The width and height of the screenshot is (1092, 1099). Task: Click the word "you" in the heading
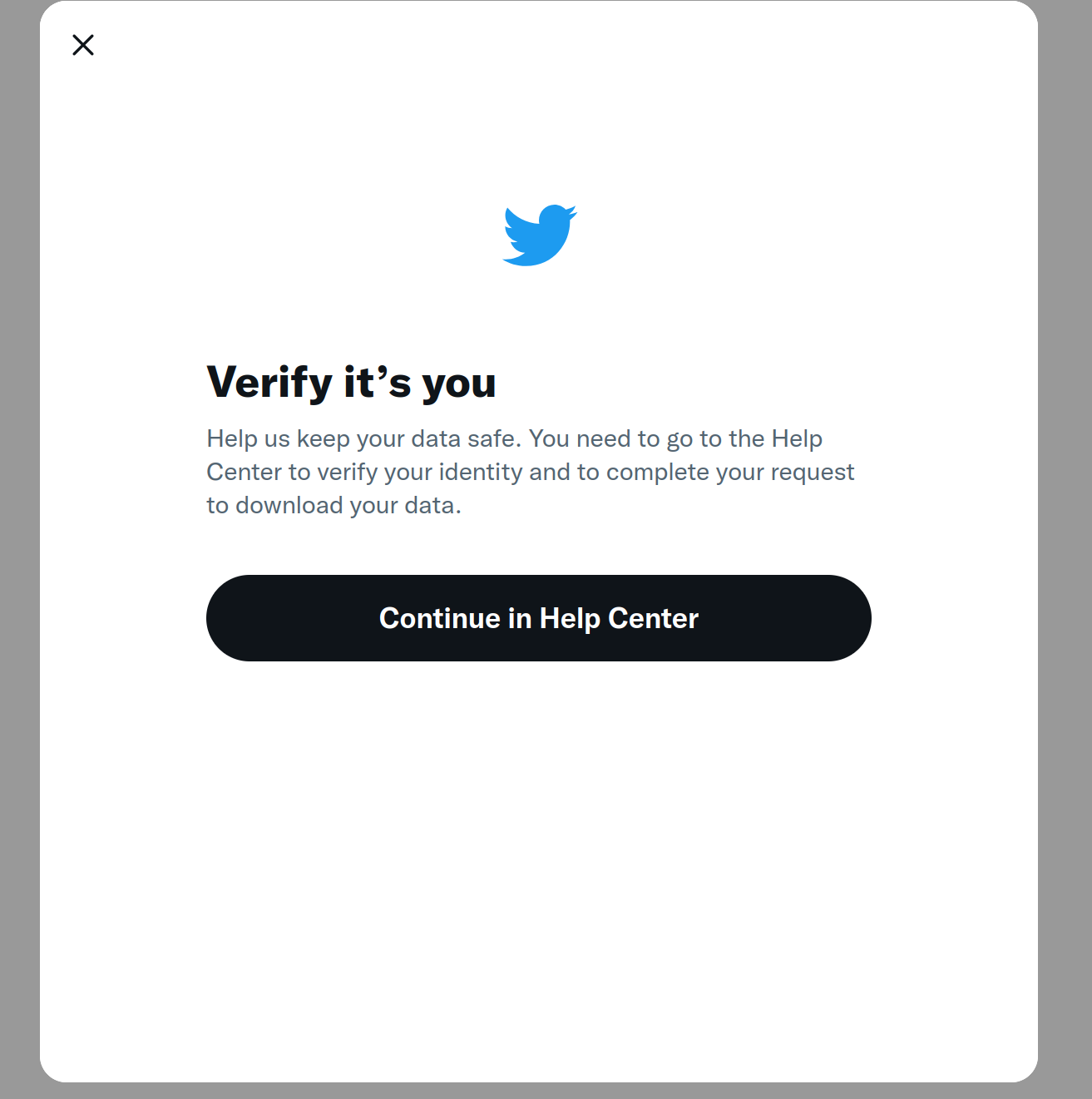tap(458, 384)
